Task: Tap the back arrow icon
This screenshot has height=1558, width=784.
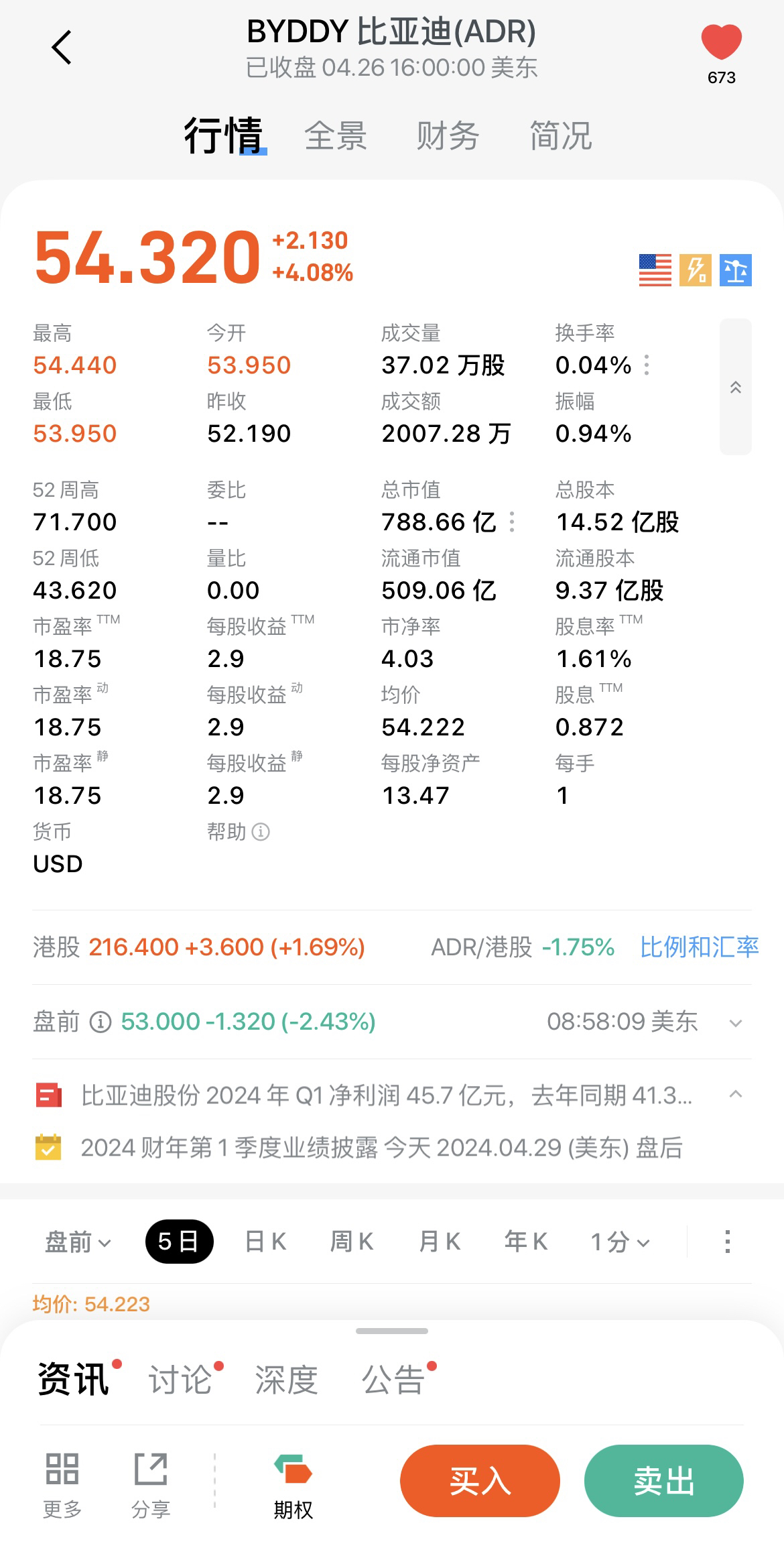Action: tap(62, 48)
